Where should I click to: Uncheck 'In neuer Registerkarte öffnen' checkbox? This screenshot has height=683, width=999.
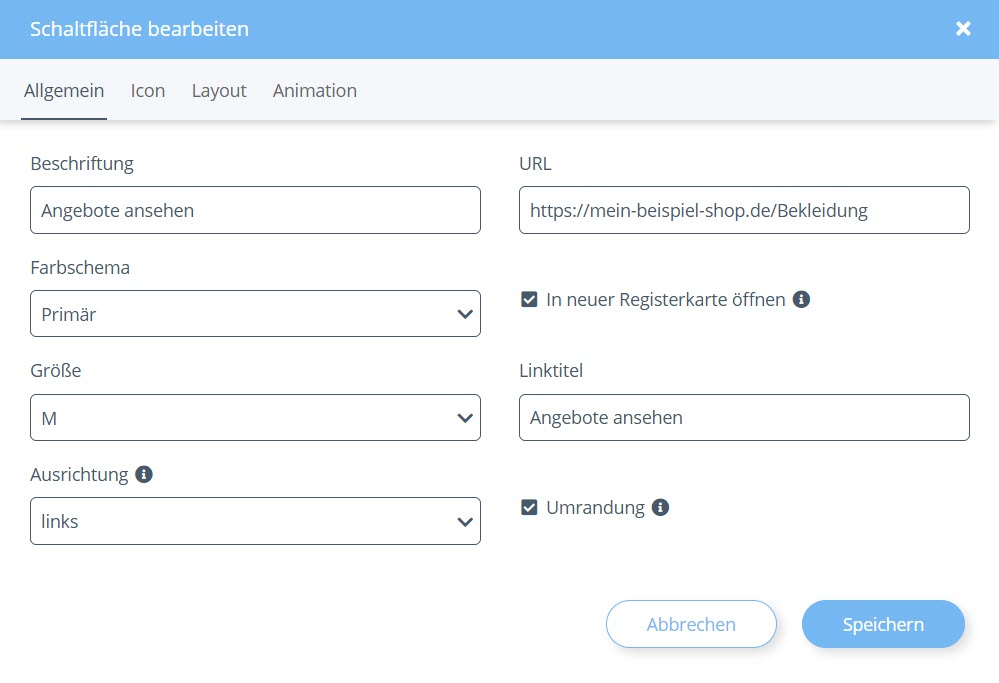(x=530, y=299)
